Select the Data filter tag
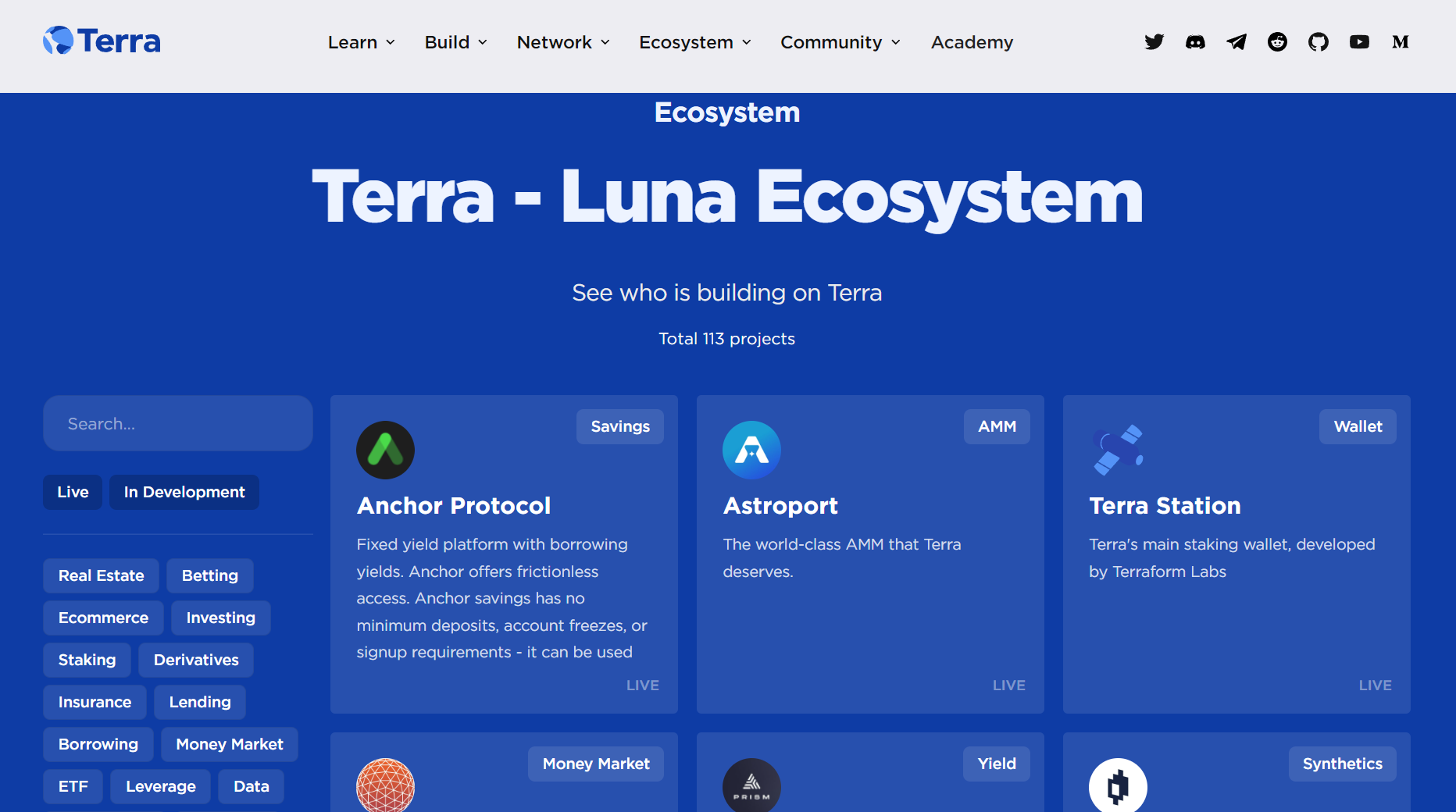This screenshot has width=1456, height=812. tap(252, 786)
